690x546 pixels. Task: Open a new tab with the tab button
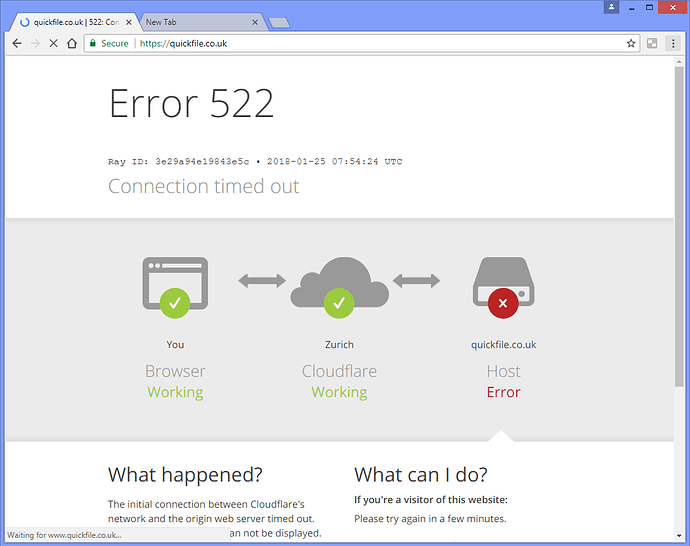tap(279, 22)
